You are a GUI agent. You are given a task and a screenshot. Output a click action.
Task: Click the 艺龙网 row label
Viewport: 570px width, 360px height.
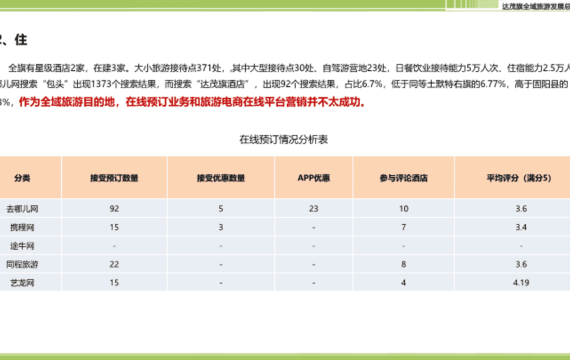click(22, 283)
